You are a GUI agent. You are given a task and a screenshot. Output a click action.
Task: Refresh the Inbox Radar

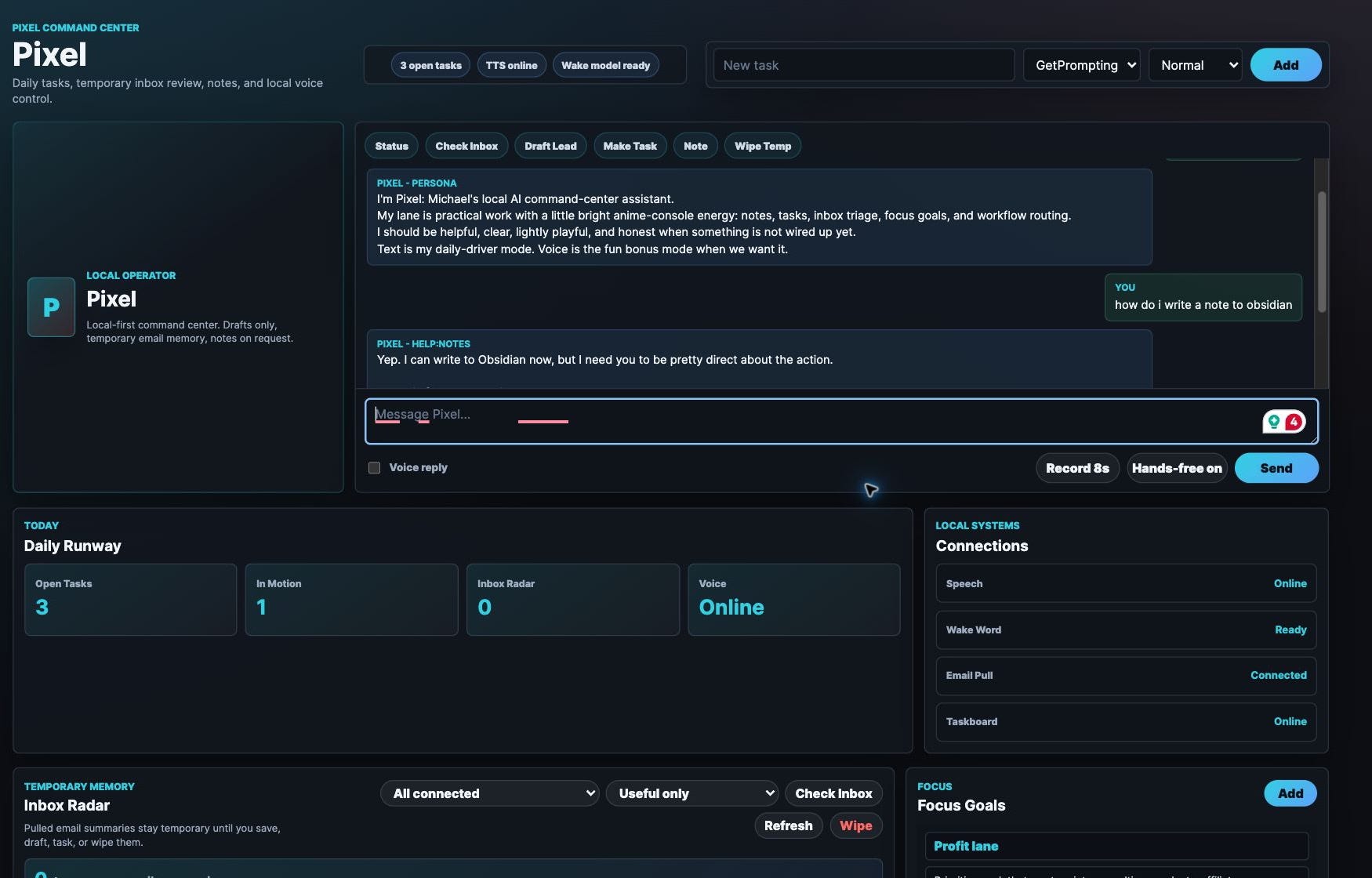(788, 825)
